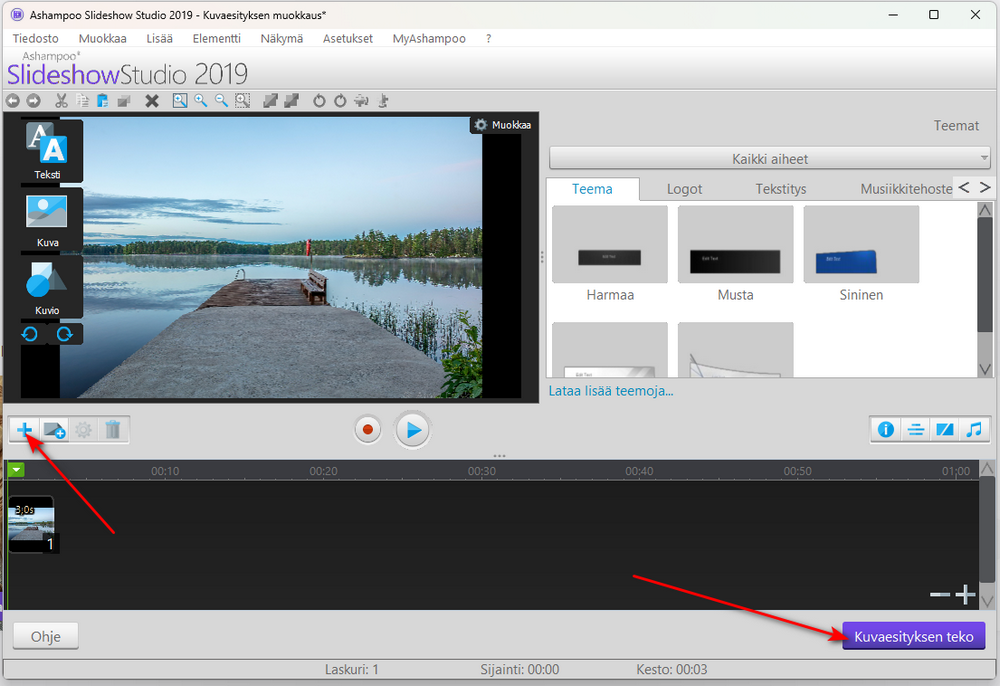Delete with the black X toolbar icon
Screen dimensions: 1000x686
click(x=152, y=101)
